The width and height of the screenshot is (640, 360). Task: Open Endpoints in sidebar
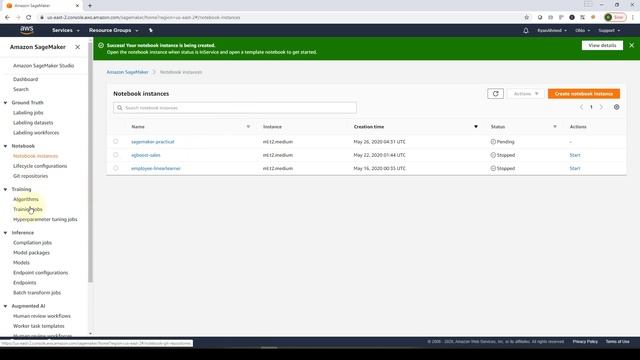(24, 282)
